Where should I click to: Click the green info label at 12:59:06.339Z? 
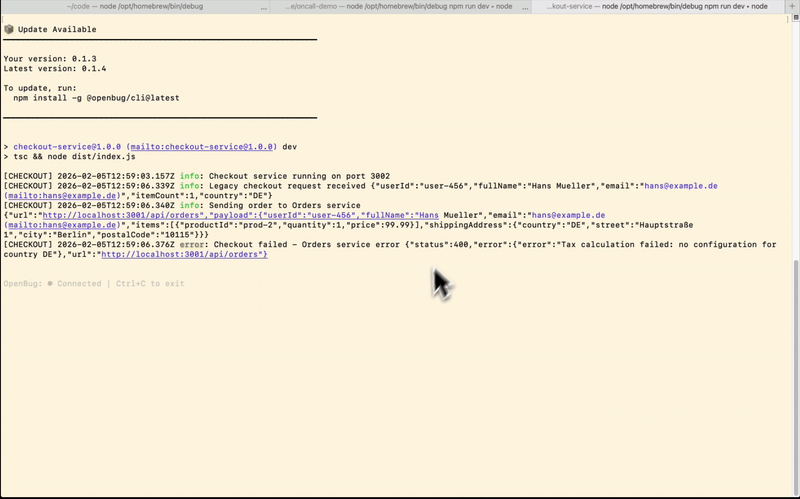[189, 186]
